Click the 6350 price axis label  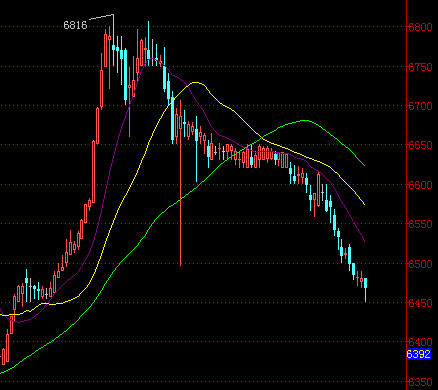coord(421,382)
